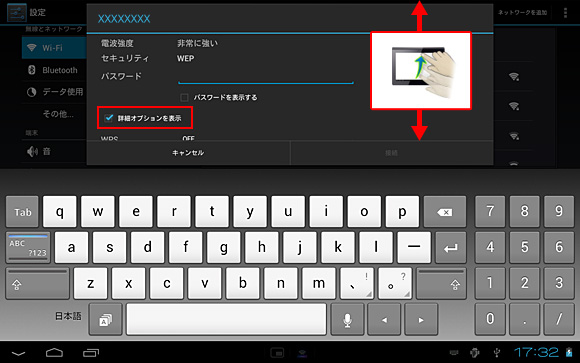
Task: Tap the XXXXXXXX network dialog title
Action: pos(124,19)
